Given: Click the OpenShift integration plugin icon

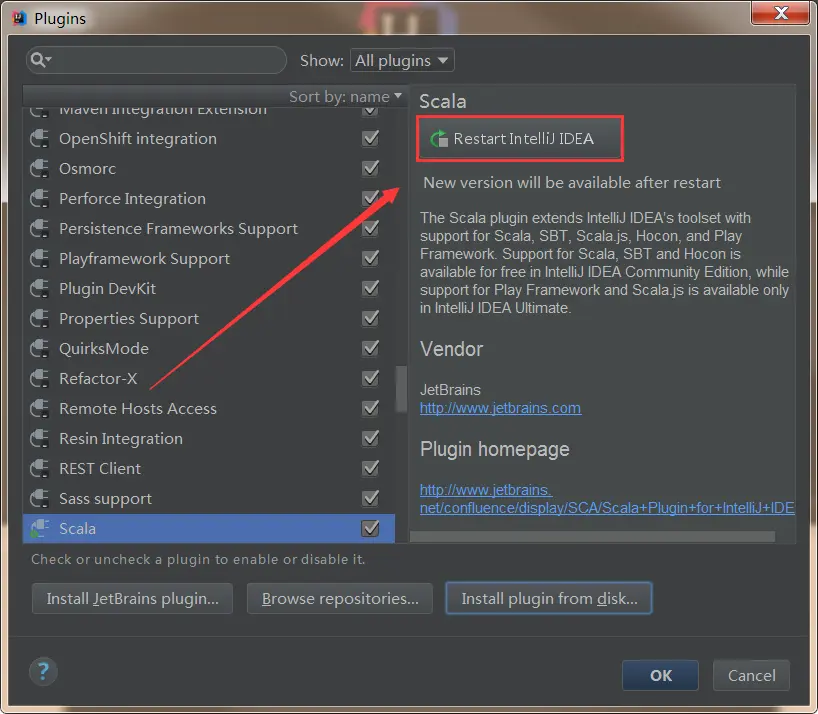Looking at the screenshot, I should [x=40, y=139].
